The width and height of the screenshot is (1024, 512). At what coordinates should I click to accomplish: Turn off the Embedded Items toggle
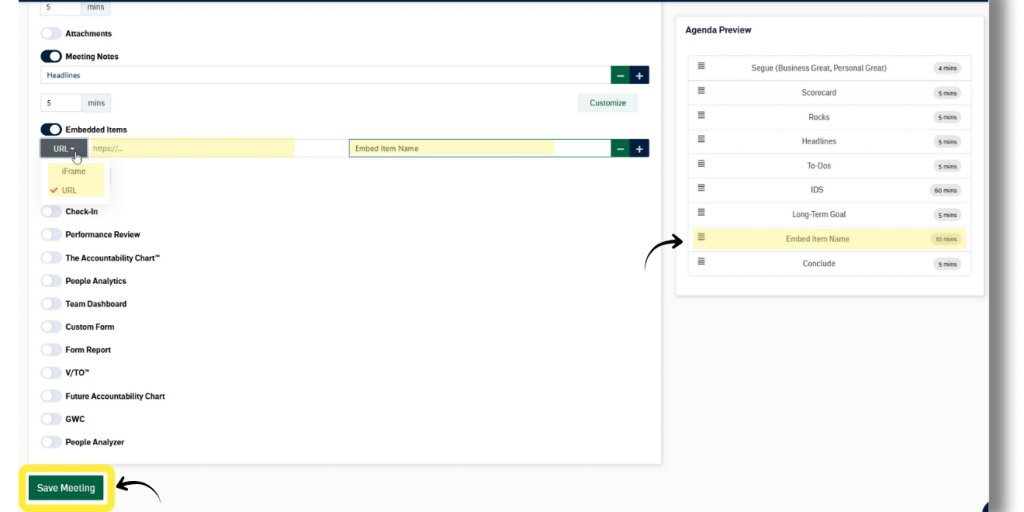point(50,130)
